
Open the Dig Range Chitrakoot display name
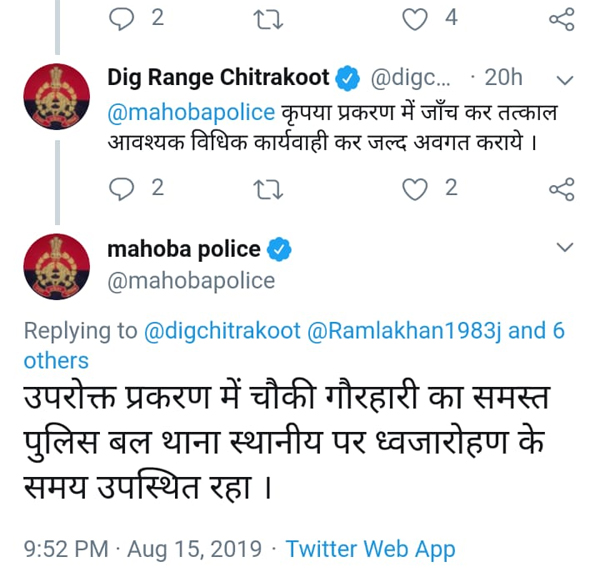coord(218,78)
